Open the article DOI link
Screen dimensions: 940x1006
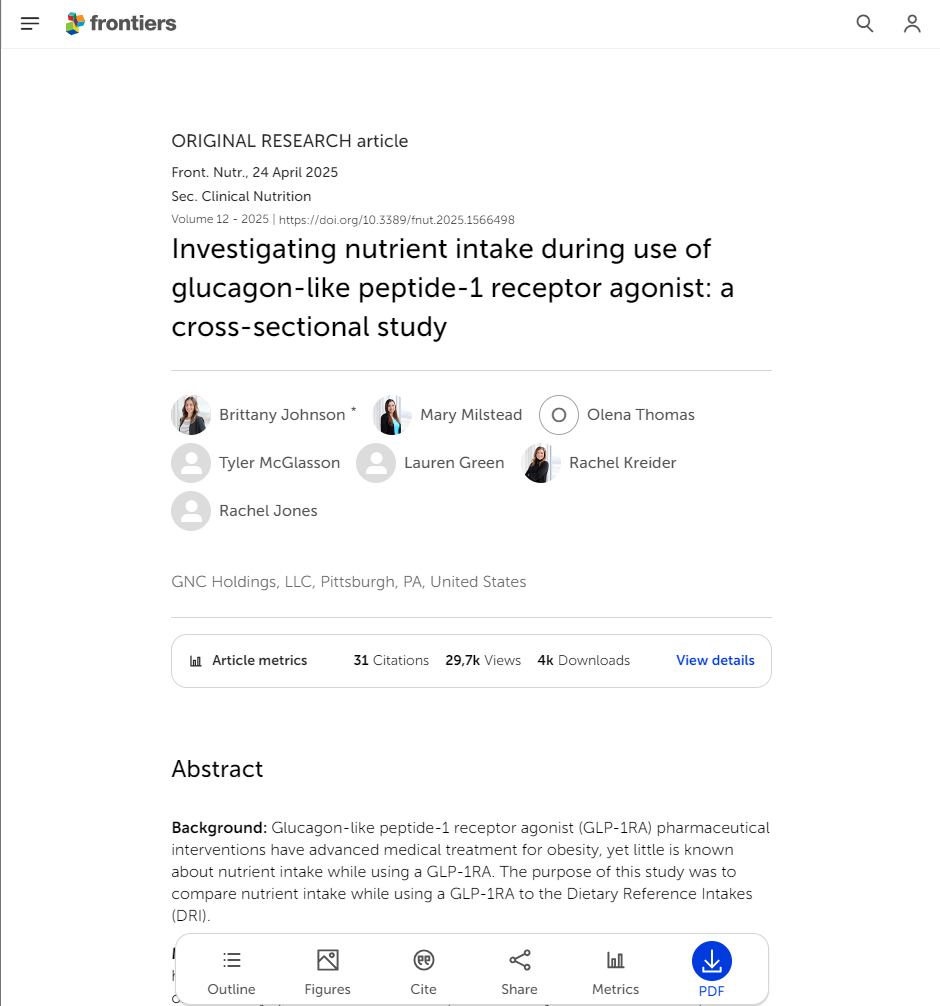[397, 220]
